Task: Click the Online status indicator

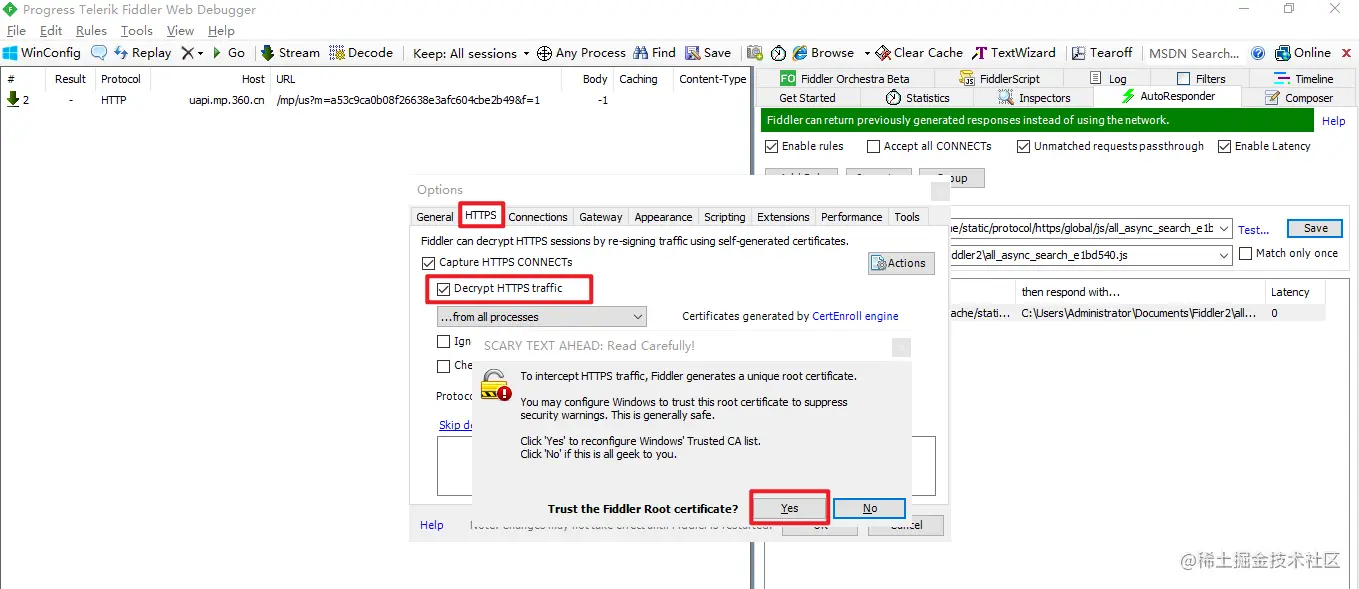Action: pos(1303,53)
